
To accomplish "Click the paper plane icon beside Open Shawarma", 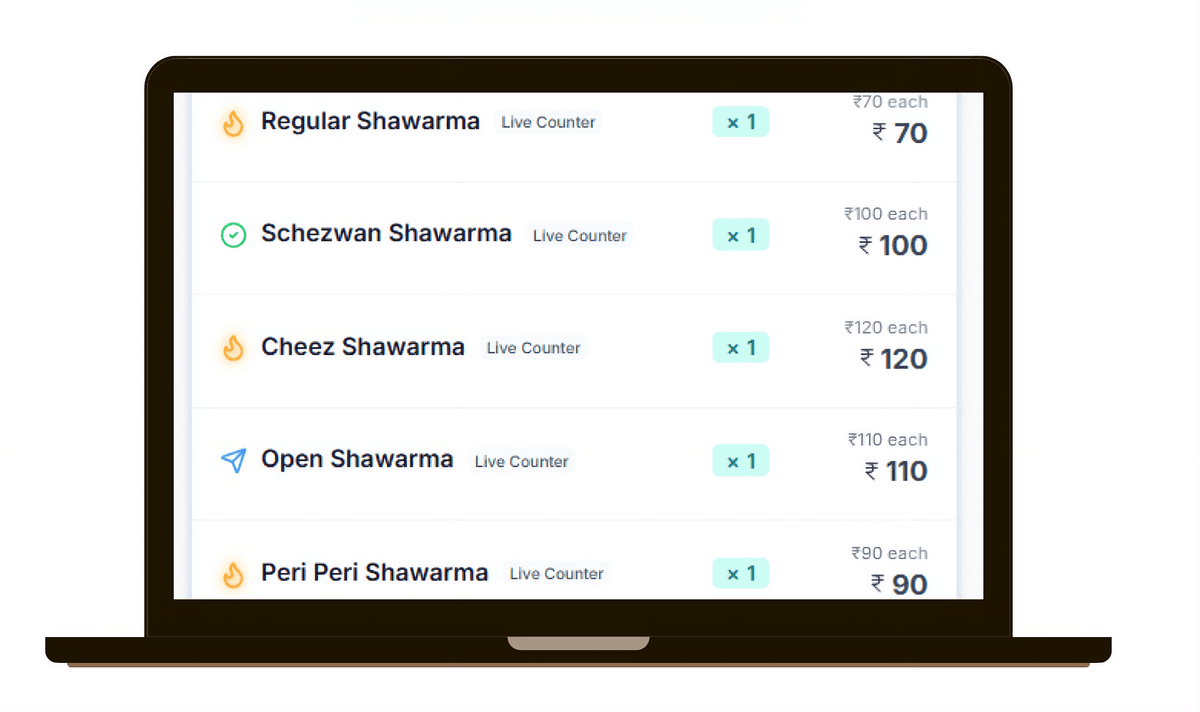I will [x=232, y=460].
